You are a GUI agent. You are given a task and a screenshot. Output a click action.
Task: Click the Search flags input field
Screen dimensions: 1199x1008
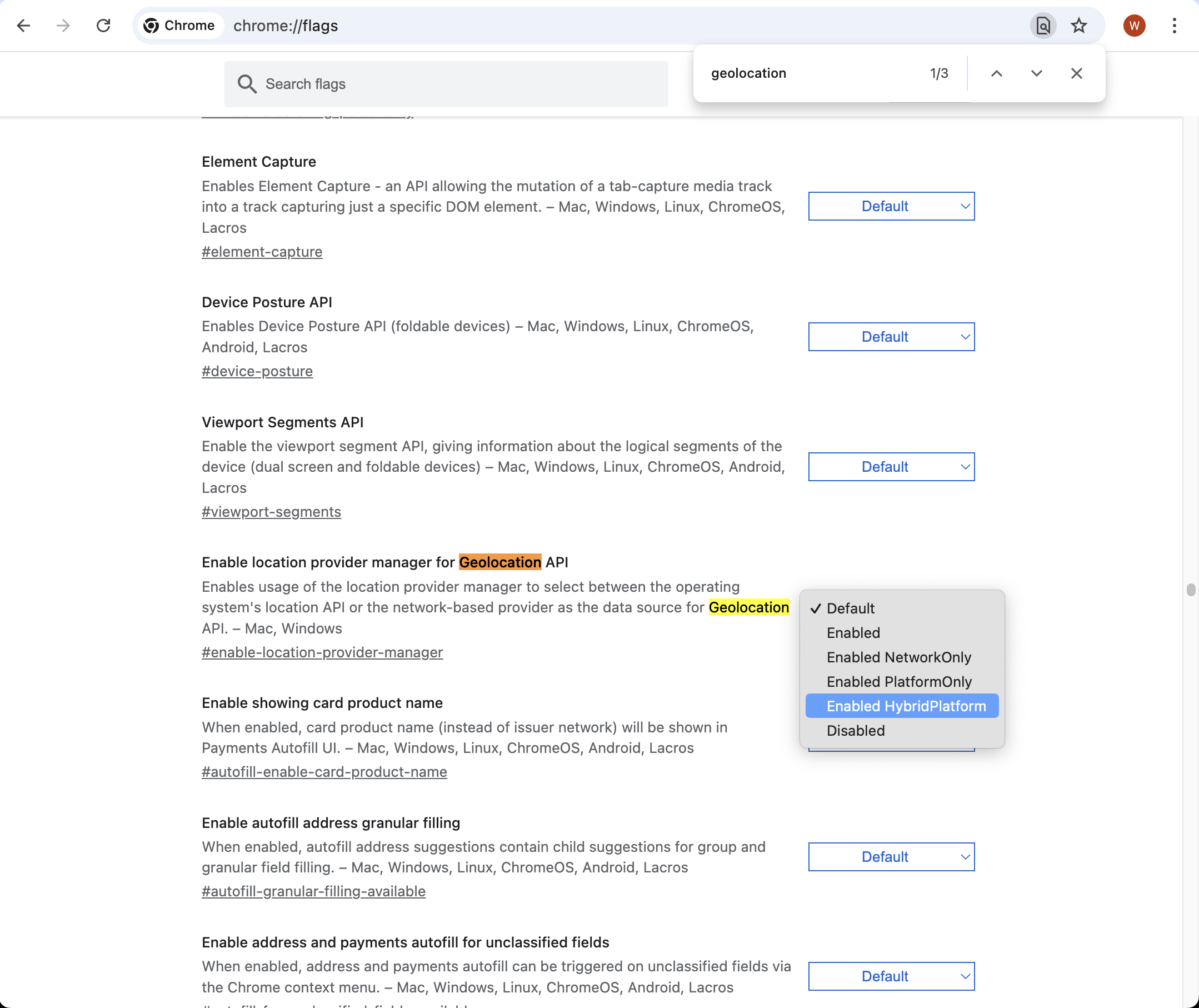446,84
